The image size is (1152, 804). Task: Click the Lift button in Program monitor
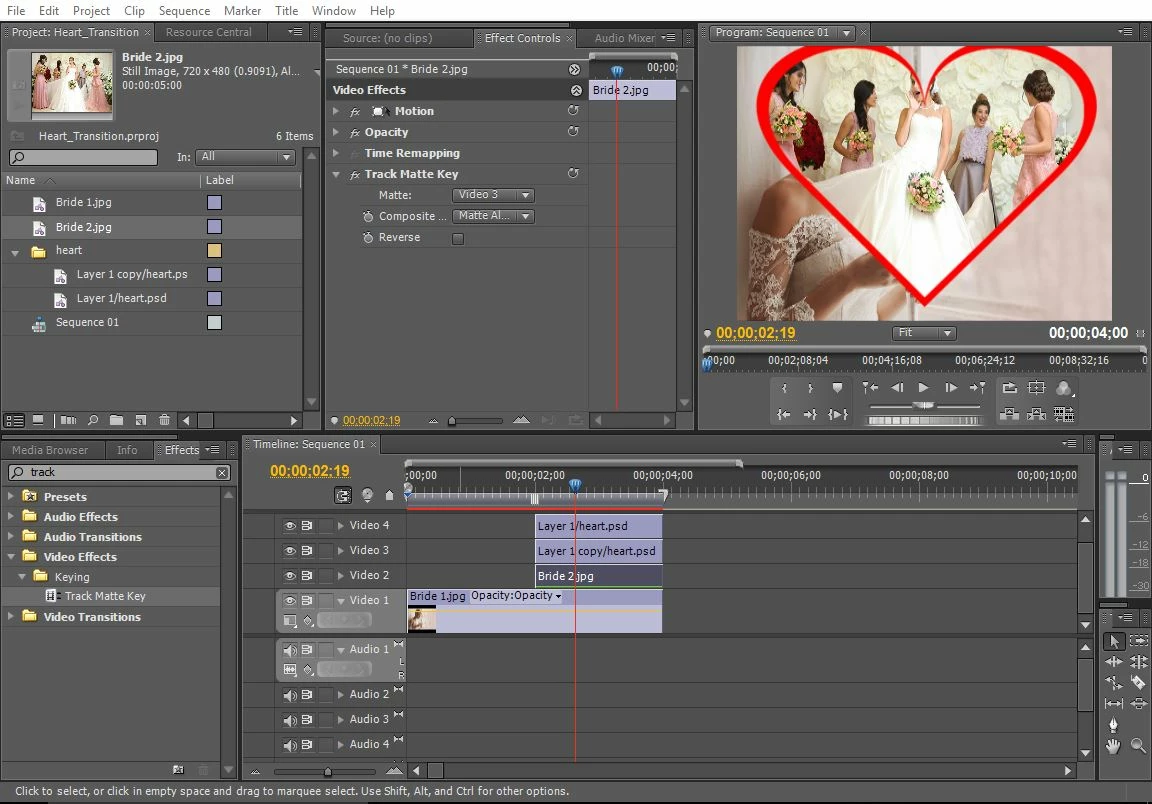pos(1009,414)
